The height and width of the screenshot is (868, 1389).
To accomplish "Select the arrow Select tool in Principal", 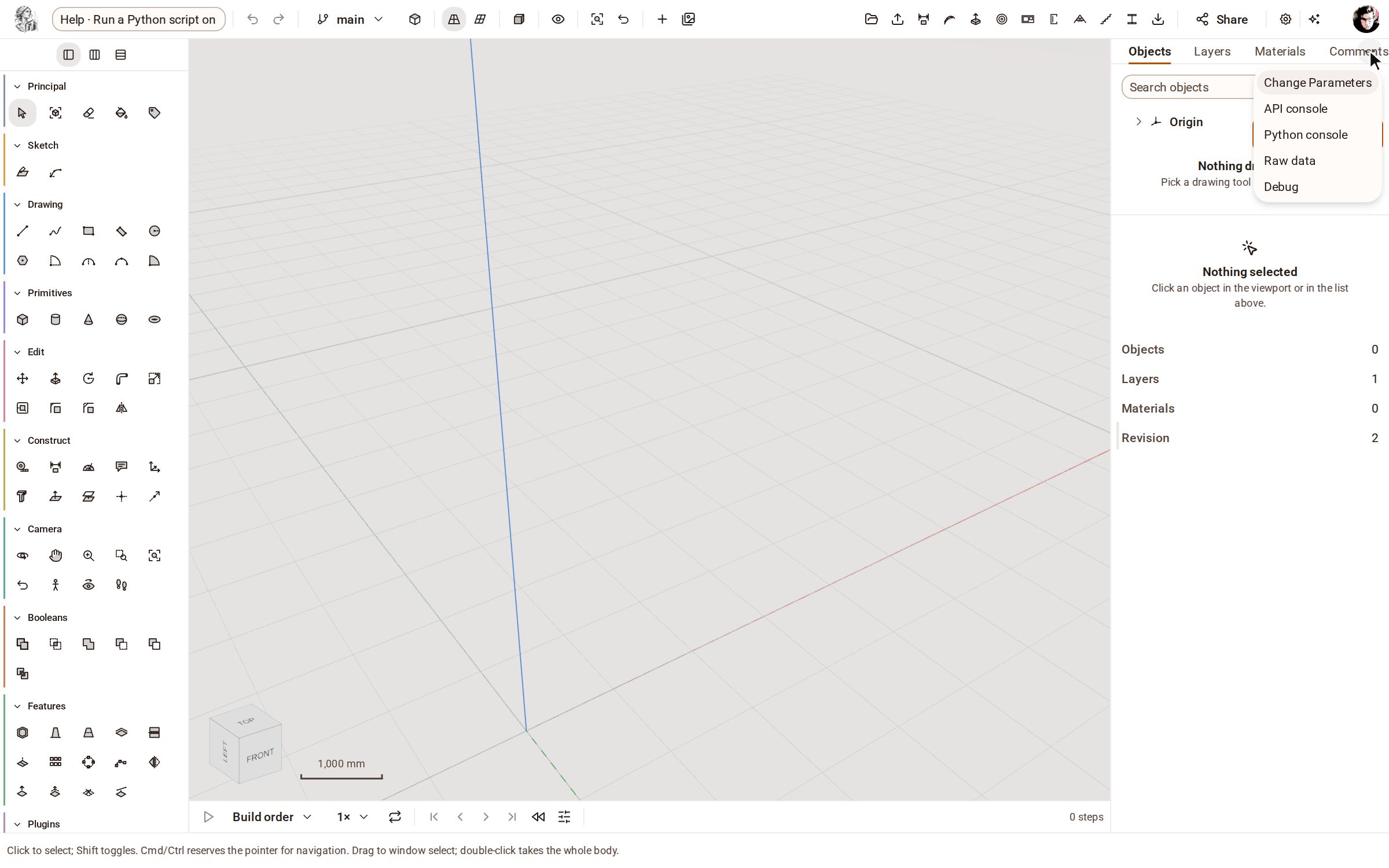I will tap(23, 113).
